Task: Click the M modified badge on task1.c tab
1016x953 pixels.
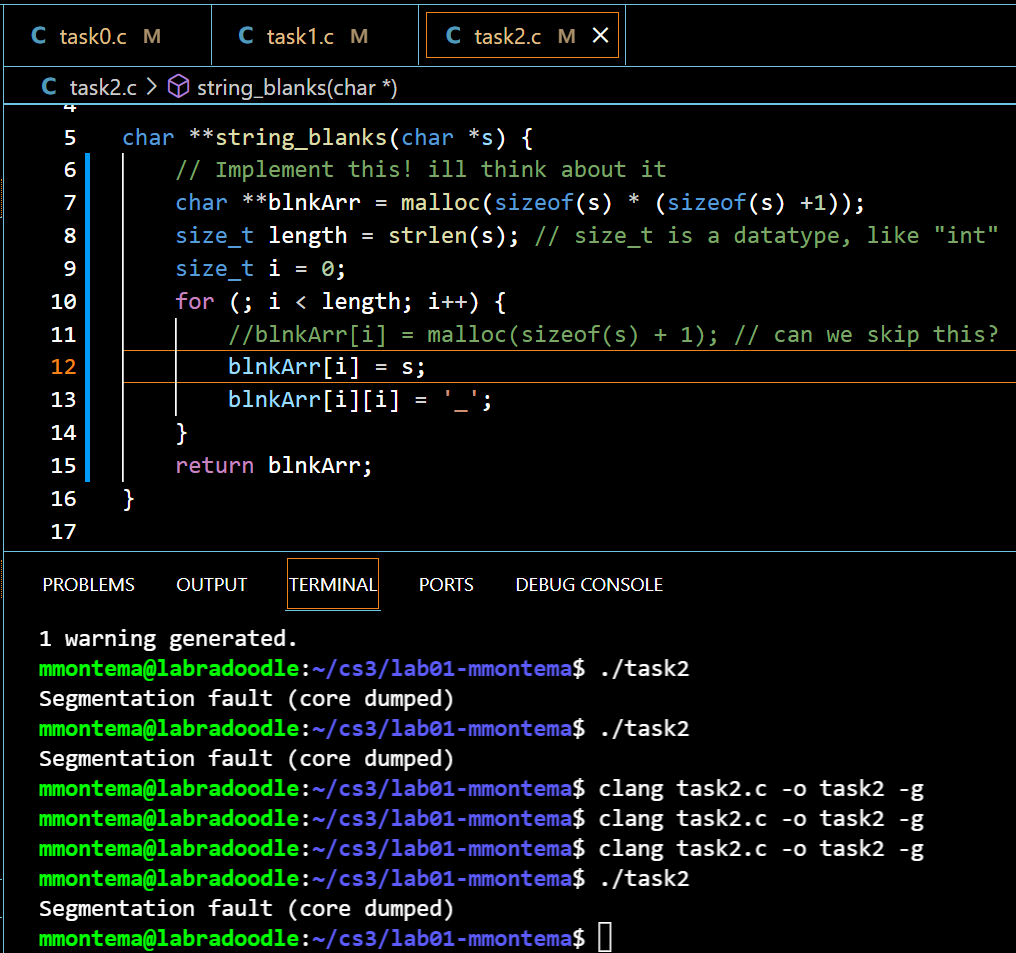Action: tap(359, 36)
